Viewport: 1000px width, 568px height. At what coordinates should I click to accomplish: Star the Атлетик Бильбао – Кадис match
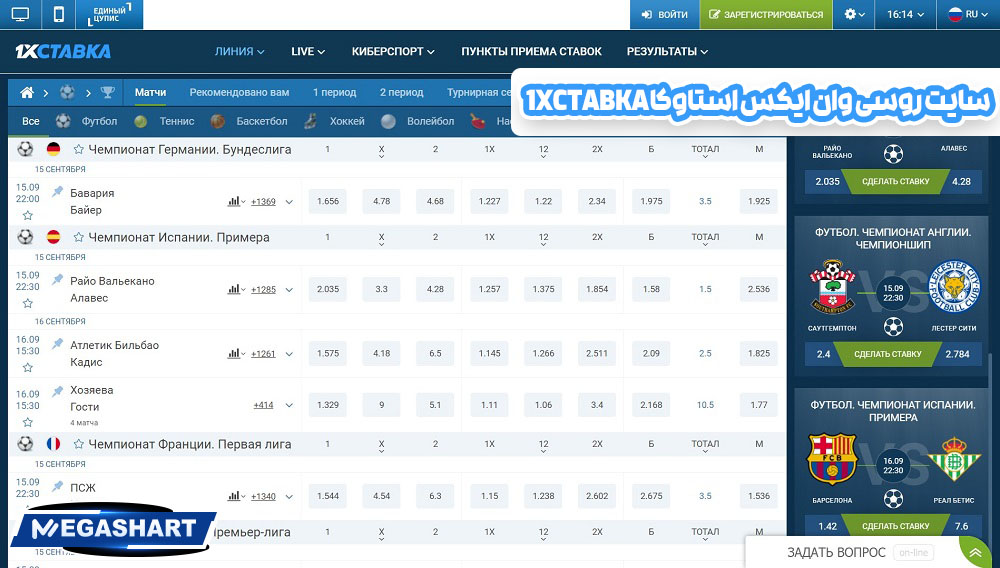27,368
